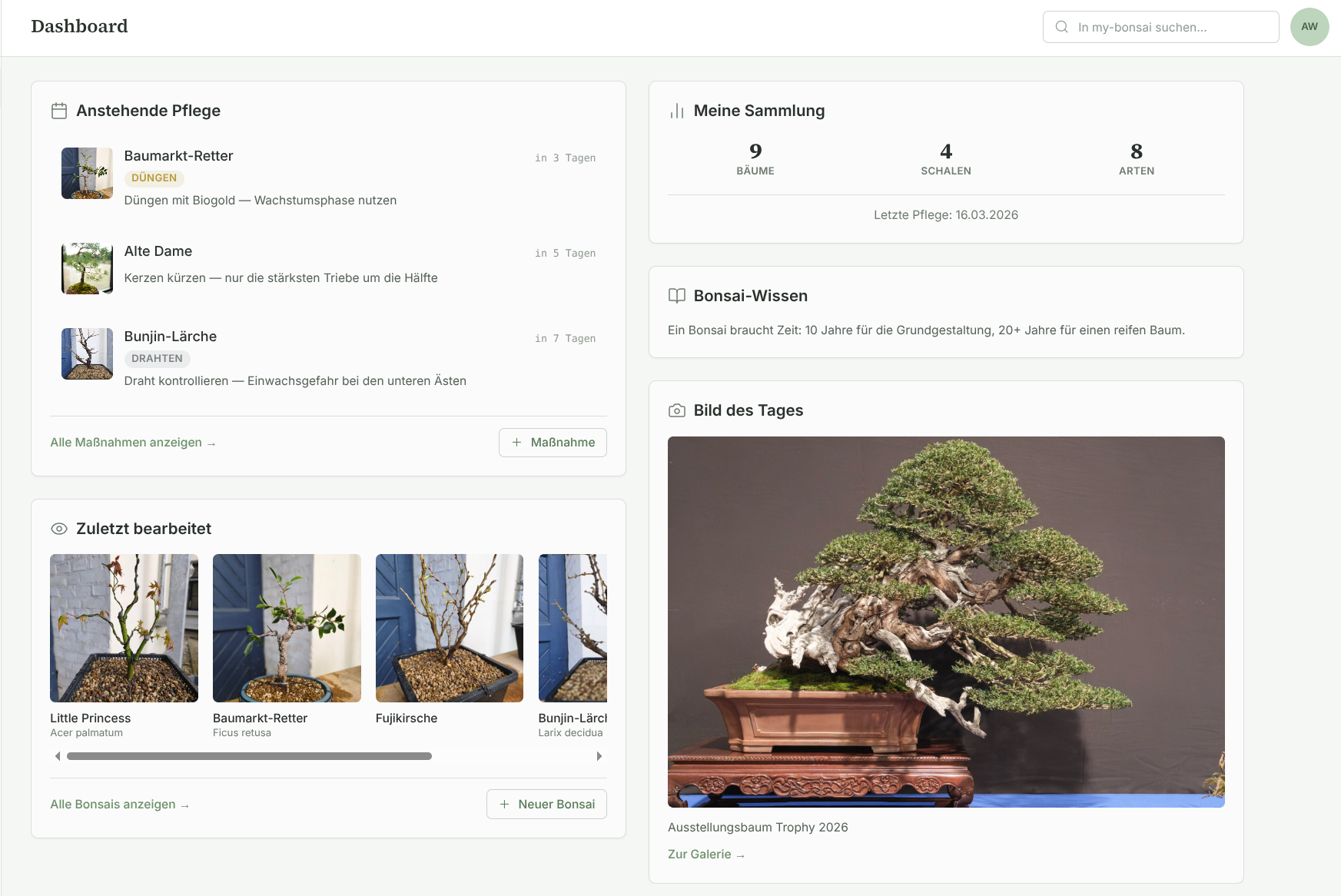Toggle the DÜNGEN badge on Baumarkt-Retter
Viewport: 1341px width, 896px height.
click(x=154, y=178)
